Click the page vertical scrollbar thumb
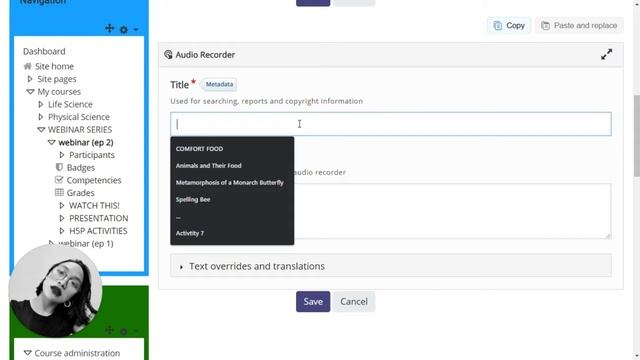Image resolution: width=640 pixels, height=360 pixels. (636, 136)
